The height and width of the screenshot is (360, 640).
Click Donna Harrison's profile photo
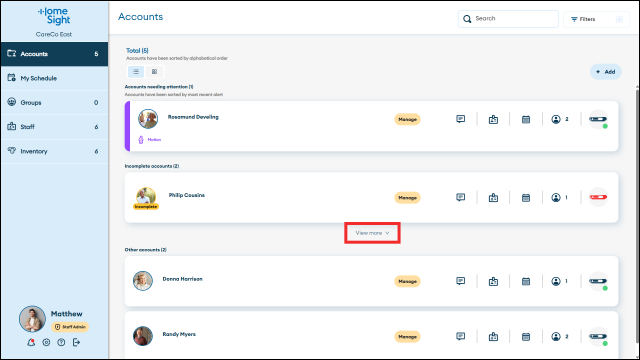tap(143, 281)
